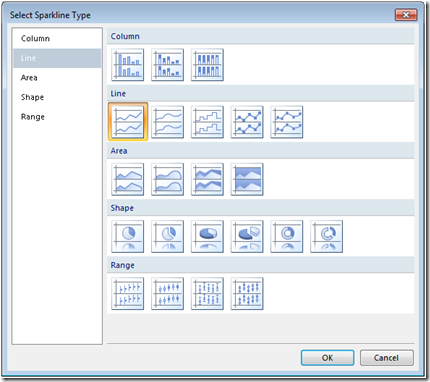Pick the 3-D Pie shape sparkline
Screen dimensions: 430x382
click(207, 236)
